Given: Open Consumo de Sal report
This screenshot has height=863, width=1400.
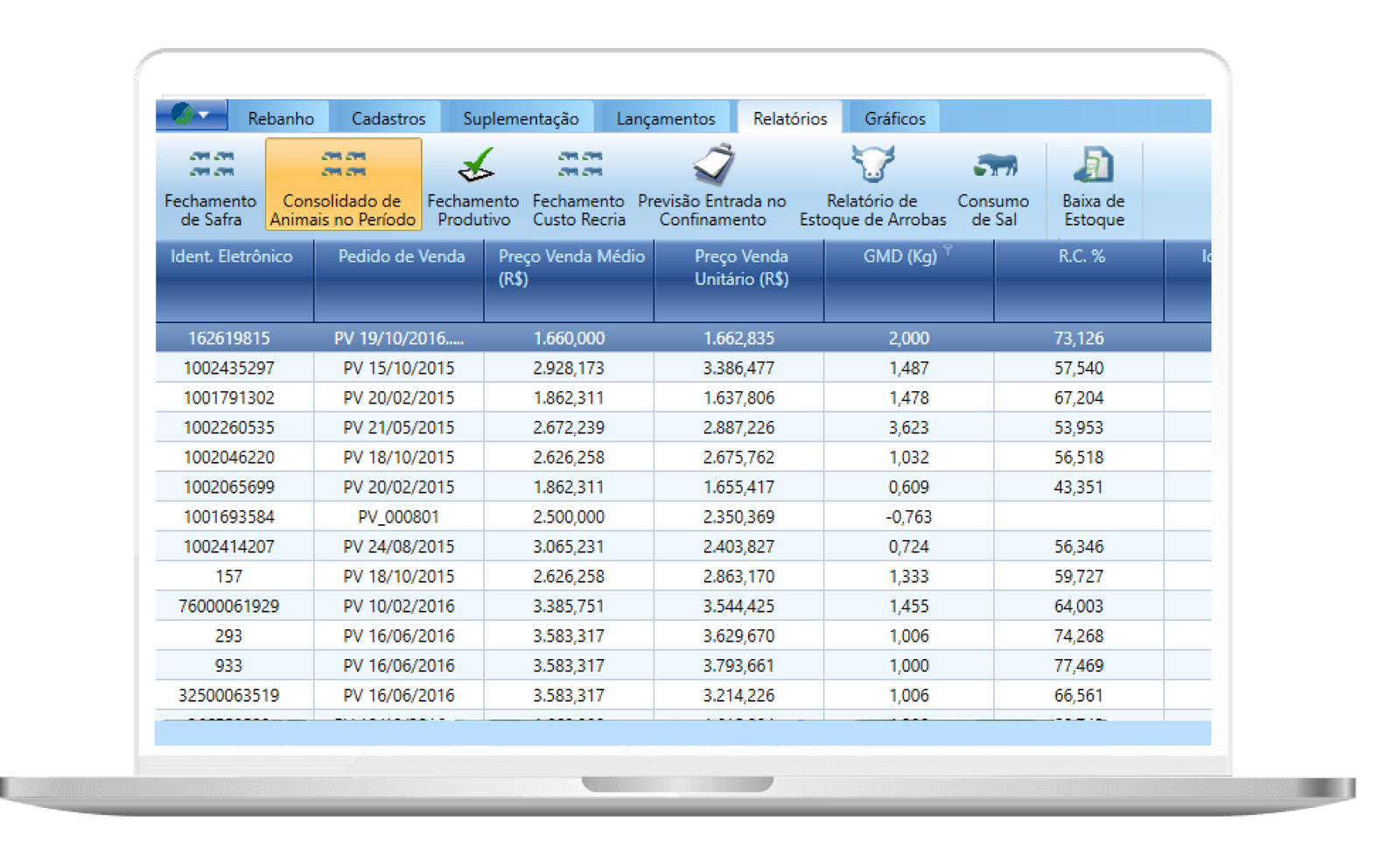Looking at the screenshot, I should click(994, 186).
